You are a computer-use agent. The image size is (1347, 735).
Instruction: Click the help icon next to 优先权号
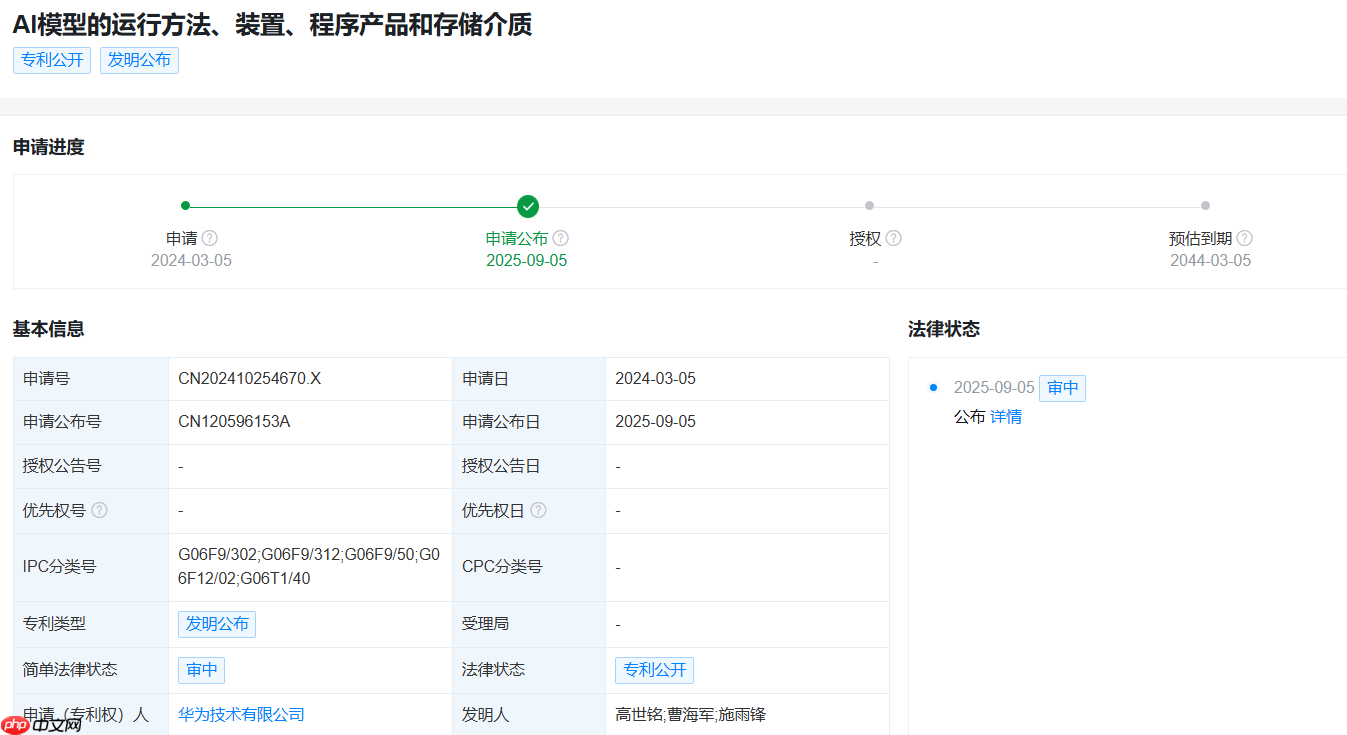point(98,510)
